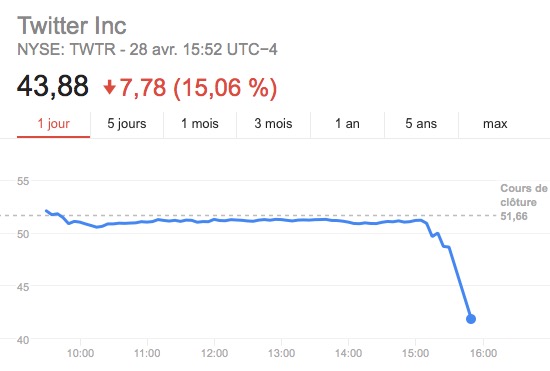Click the 7,78 (15,06 %) change value

(x=198, y=88)
